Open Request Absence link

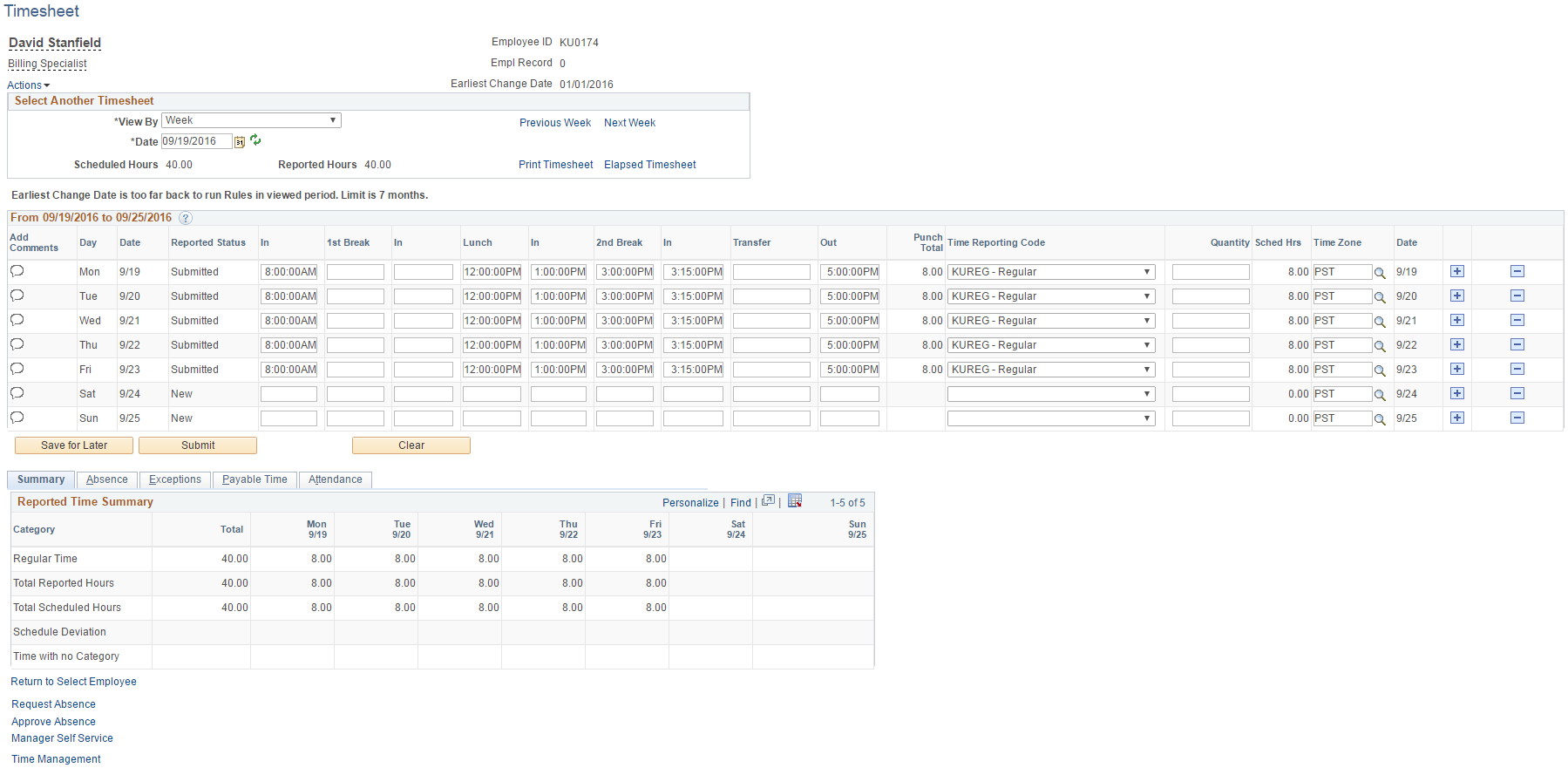click(x=54, y=704)
